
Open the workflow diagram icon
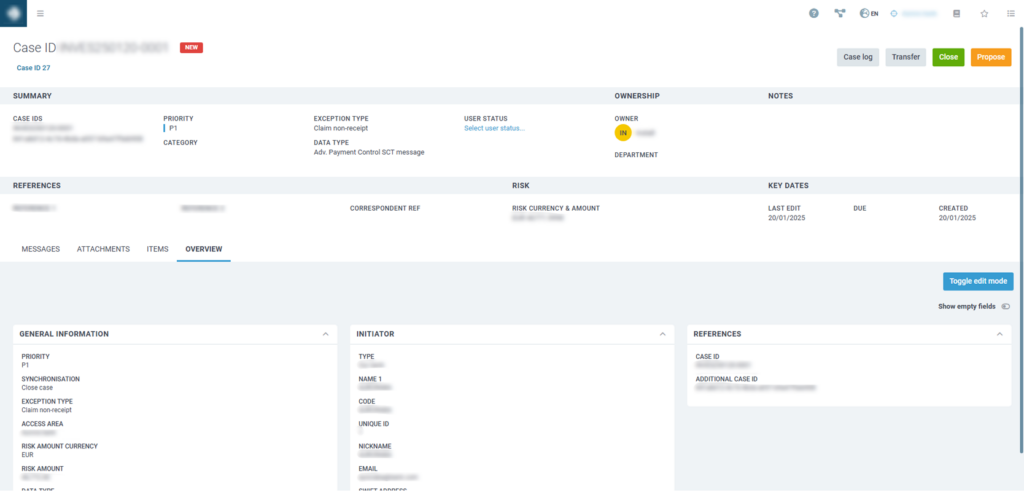point(840,14)
